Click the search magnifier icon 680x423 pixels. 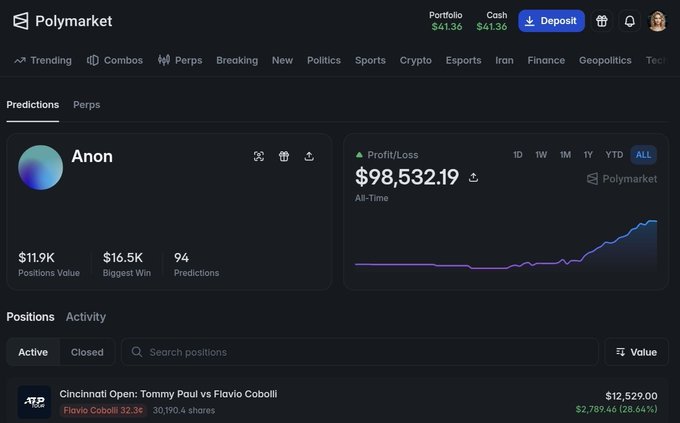pos(137,352)
